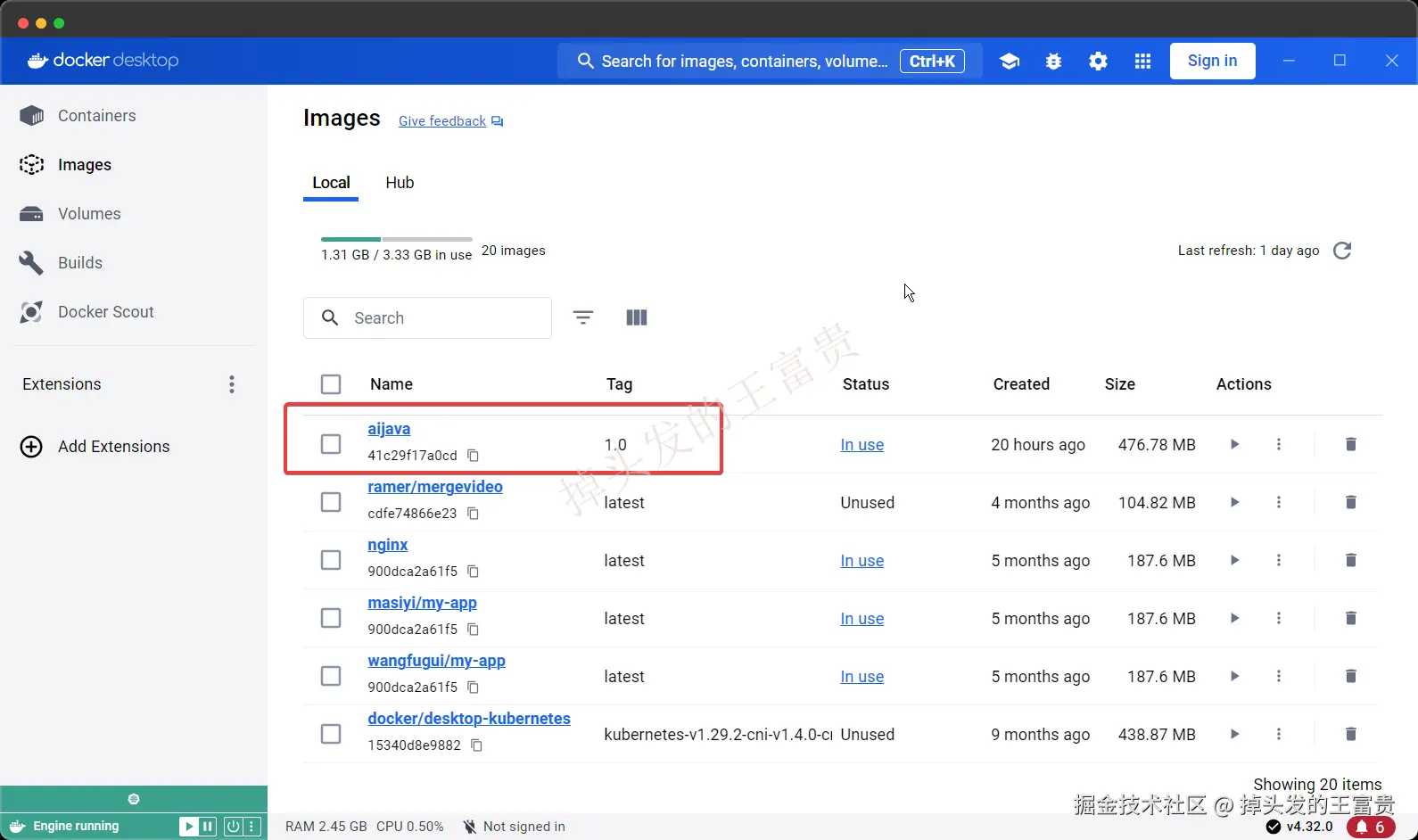Delete the nginx image
The width and height of the screenshot is (1418, 840).
(1351, 560)
